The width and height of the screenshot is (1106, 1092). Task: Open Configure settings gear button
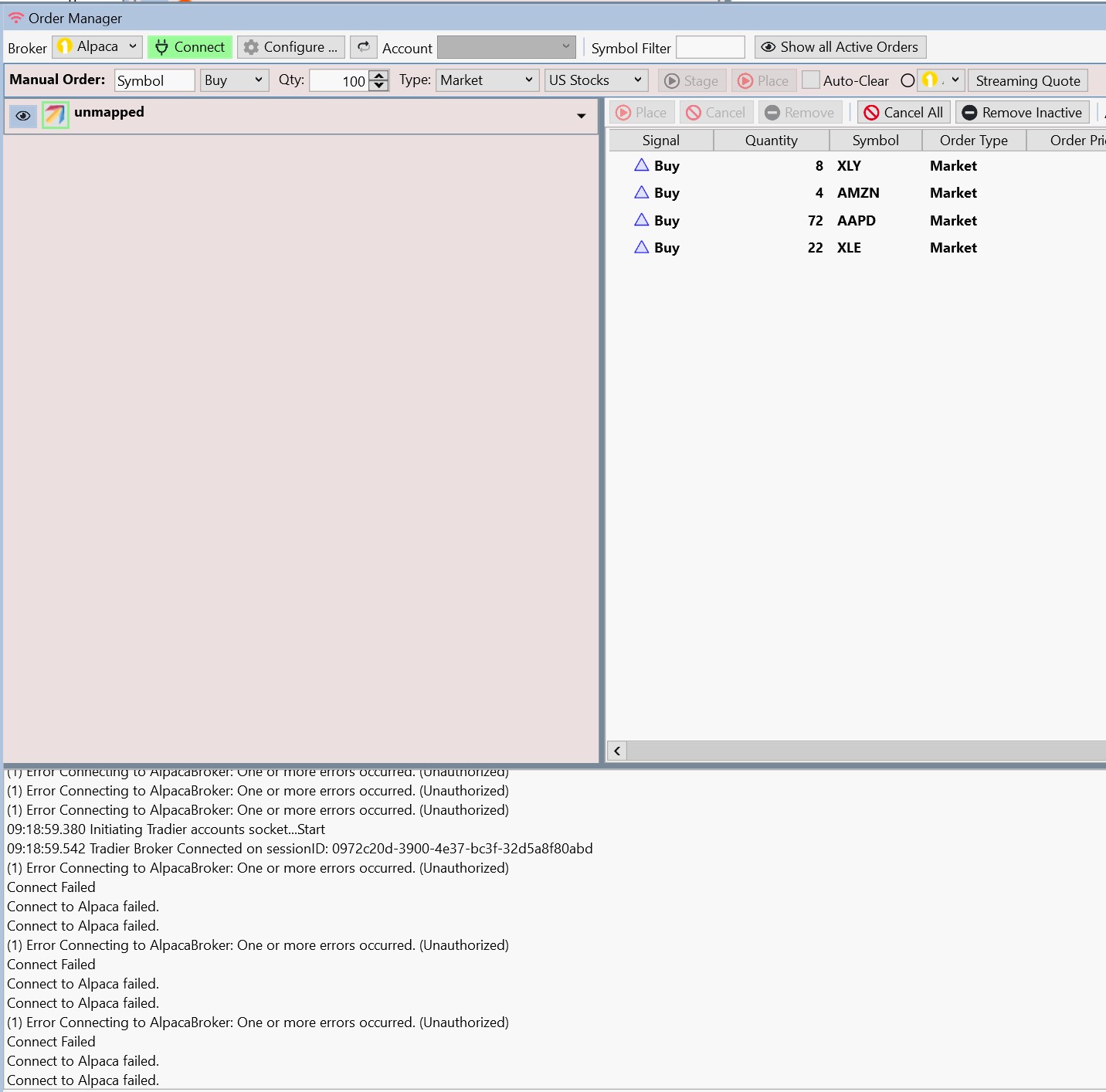(x=291, y=47)
